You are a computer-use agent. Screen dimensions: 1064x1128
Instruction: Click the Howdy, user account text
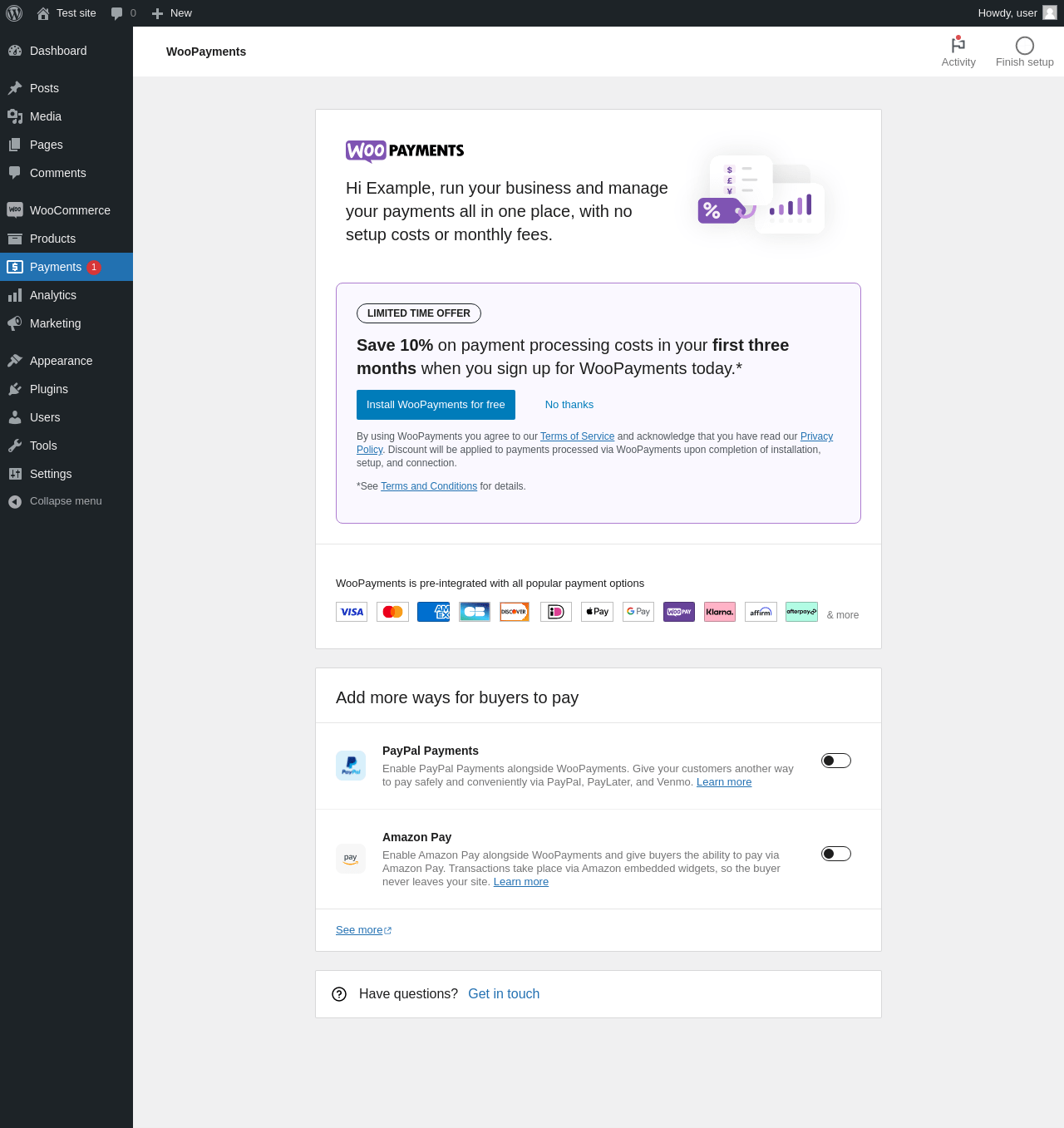(x=1007, y=13)
